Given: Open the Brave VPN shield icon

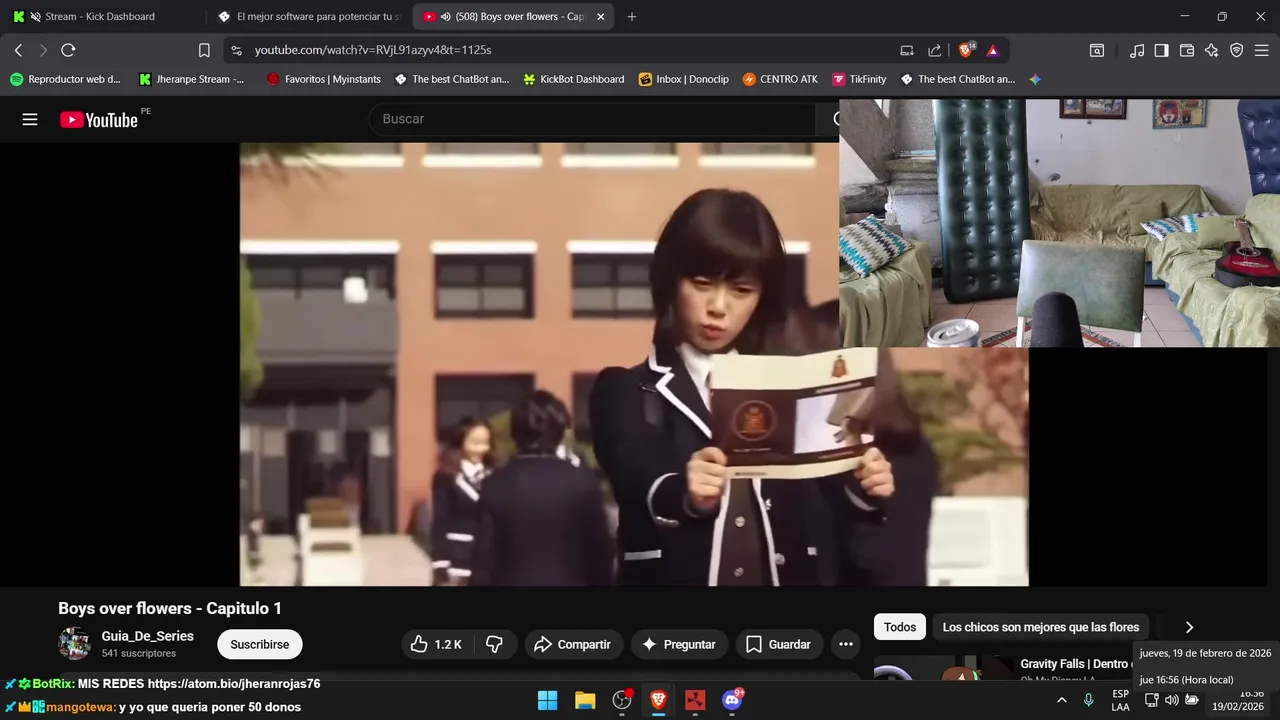Looking at the screenshot, I should tap(1237, 50).
